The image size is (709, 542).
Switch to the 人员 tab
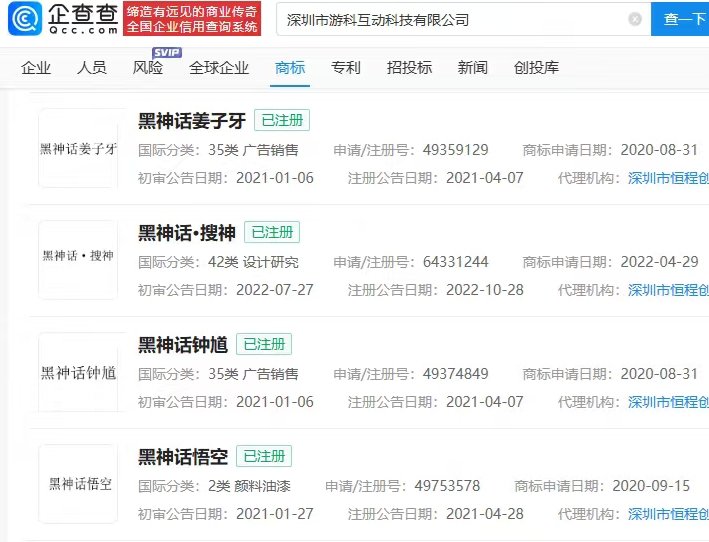pos(92,68)
